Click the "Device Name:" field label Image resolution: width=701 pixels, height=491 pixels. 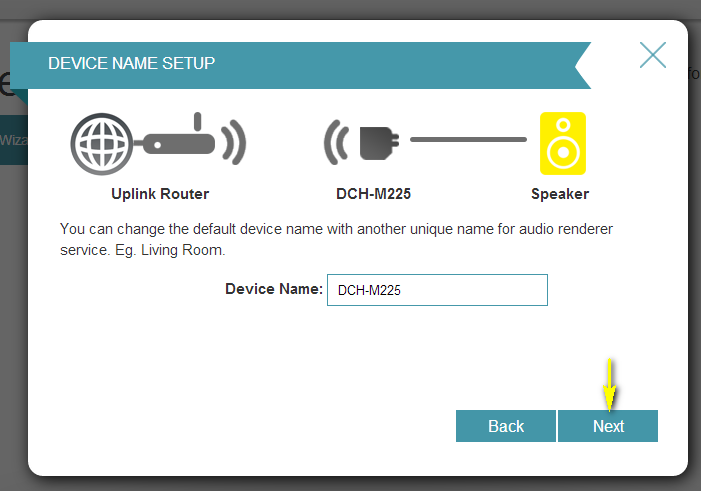[273, 289]
